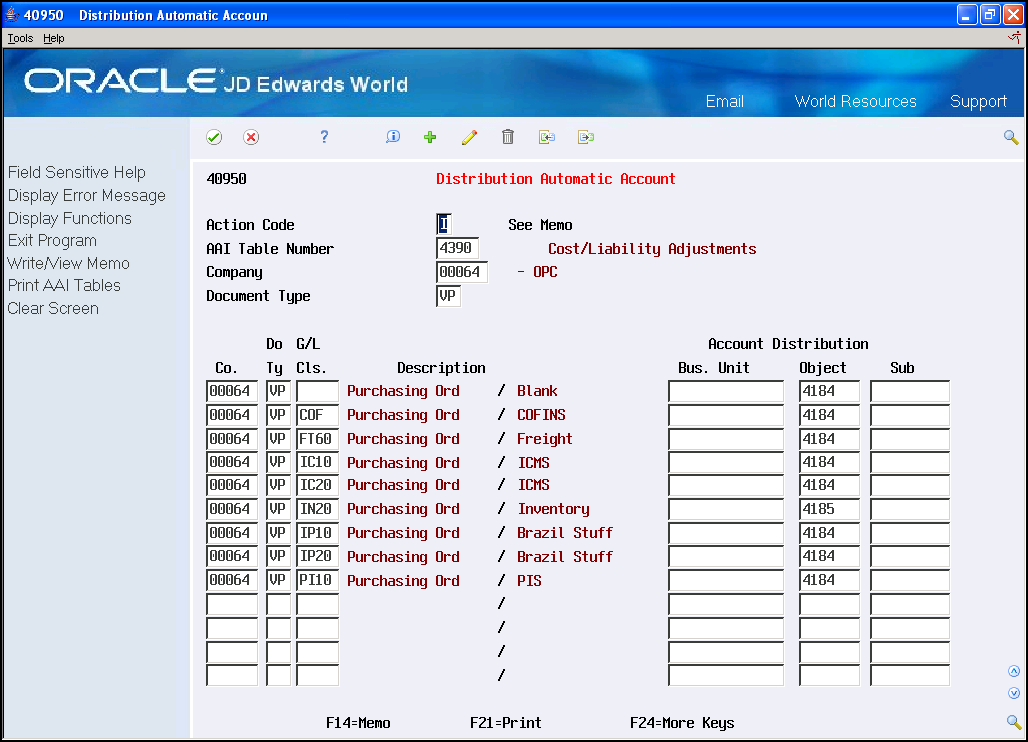Screen dimensions: 1028x742
Task: Click the Inventory description text
Action: click(x=553, y=509)
